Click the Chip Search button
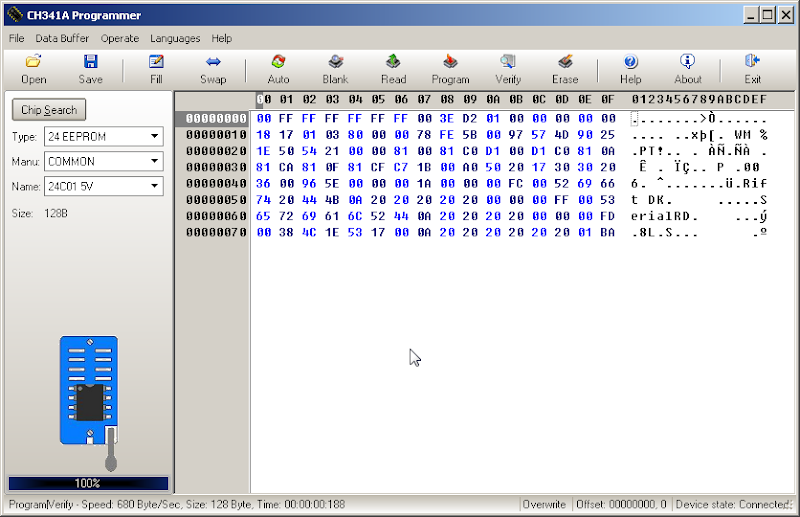The image size is (800, 517). coord(49,110)
